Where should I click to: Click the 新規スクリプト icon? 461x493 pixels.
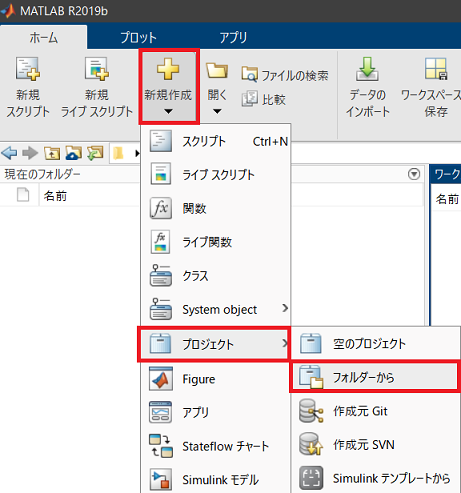[x=28, y=69]
